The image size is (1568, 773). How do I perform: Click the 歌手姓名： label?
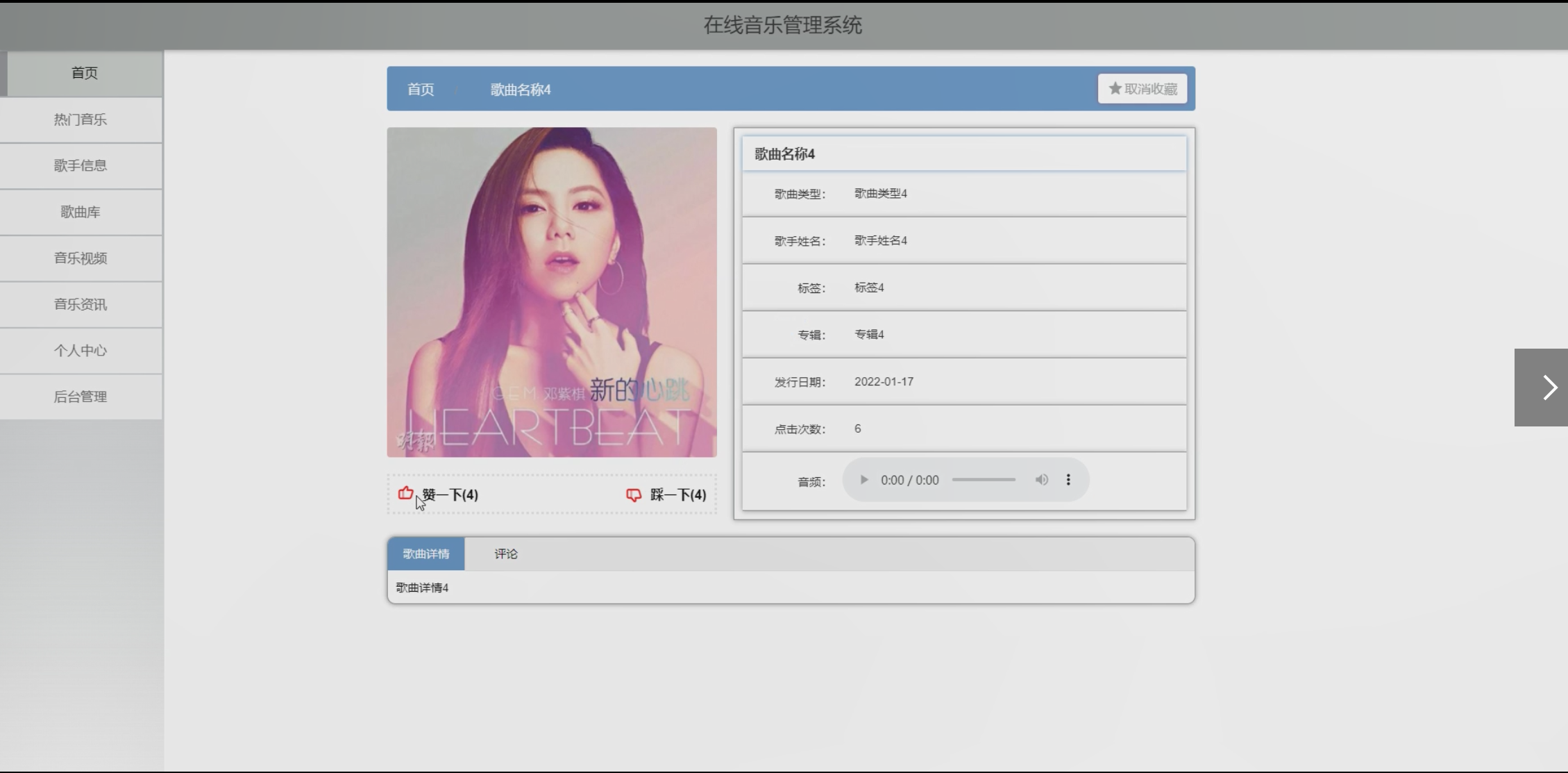tap(800, 241)
